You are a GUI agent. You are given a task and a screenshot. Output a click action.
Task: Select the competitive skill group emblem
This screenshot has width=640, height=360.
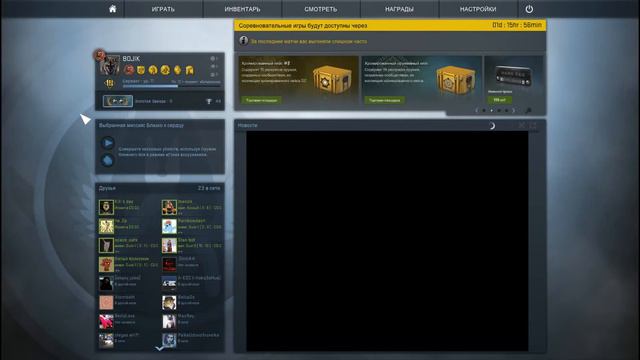tap(118, 101)
